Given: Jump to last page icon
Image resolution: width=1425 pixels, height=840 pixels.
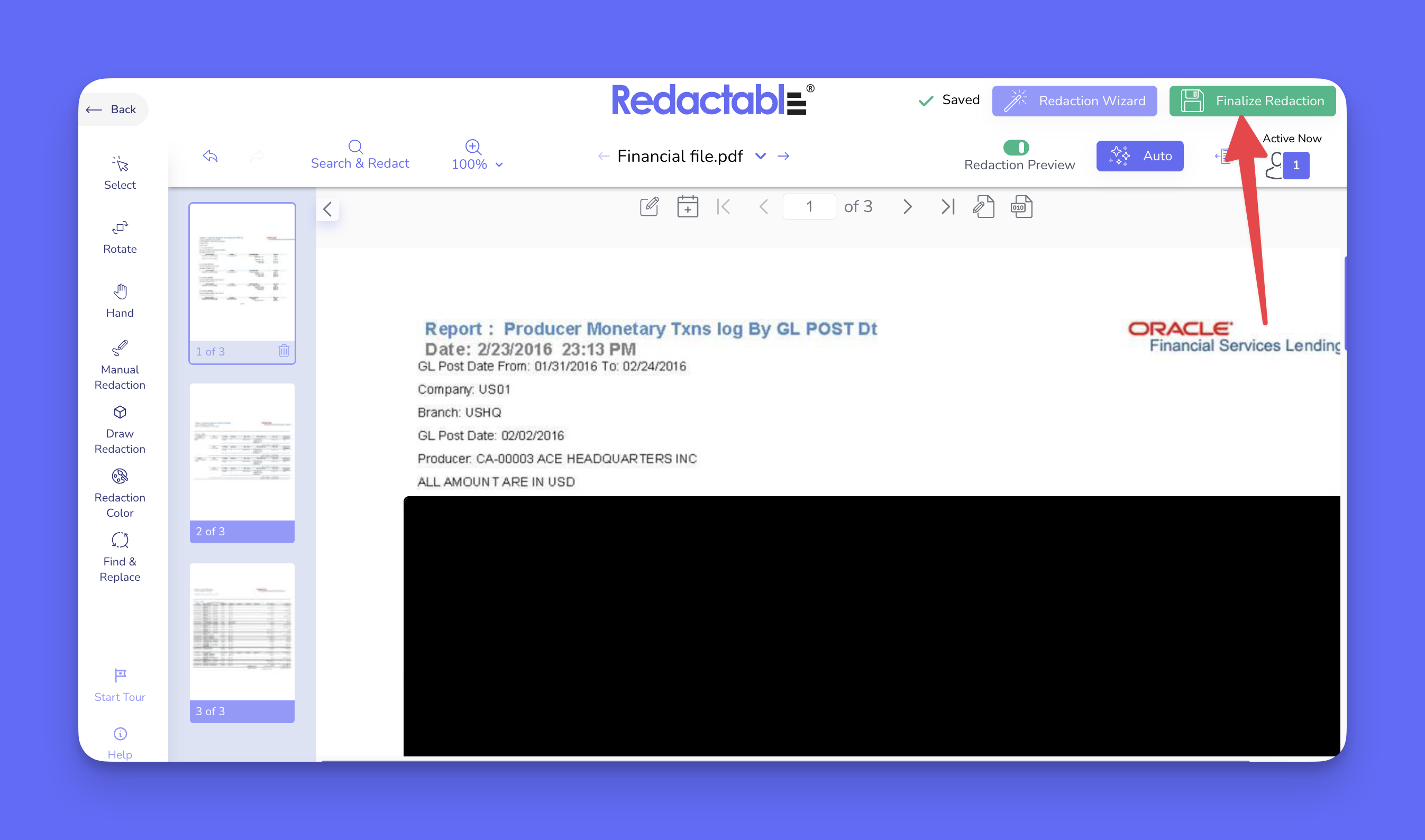Looking at the screenshot, I should coord(947,207).
